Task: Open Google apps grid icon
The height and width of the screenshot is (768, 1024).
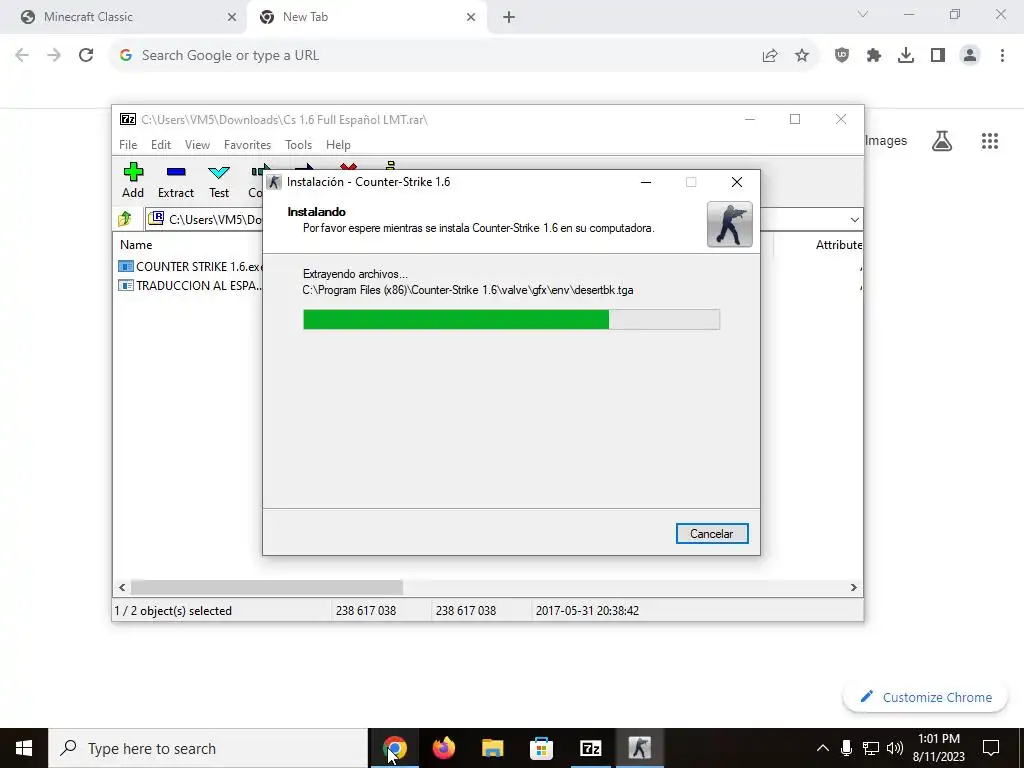Action: click(990, 140)
